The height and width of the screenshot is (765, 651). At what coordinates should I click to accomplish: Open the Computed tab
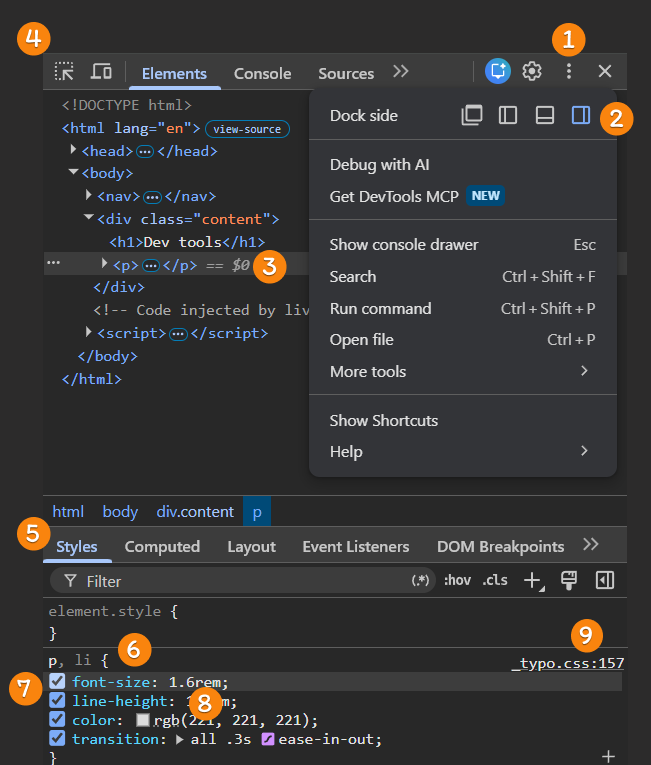[x=162, y=546]
